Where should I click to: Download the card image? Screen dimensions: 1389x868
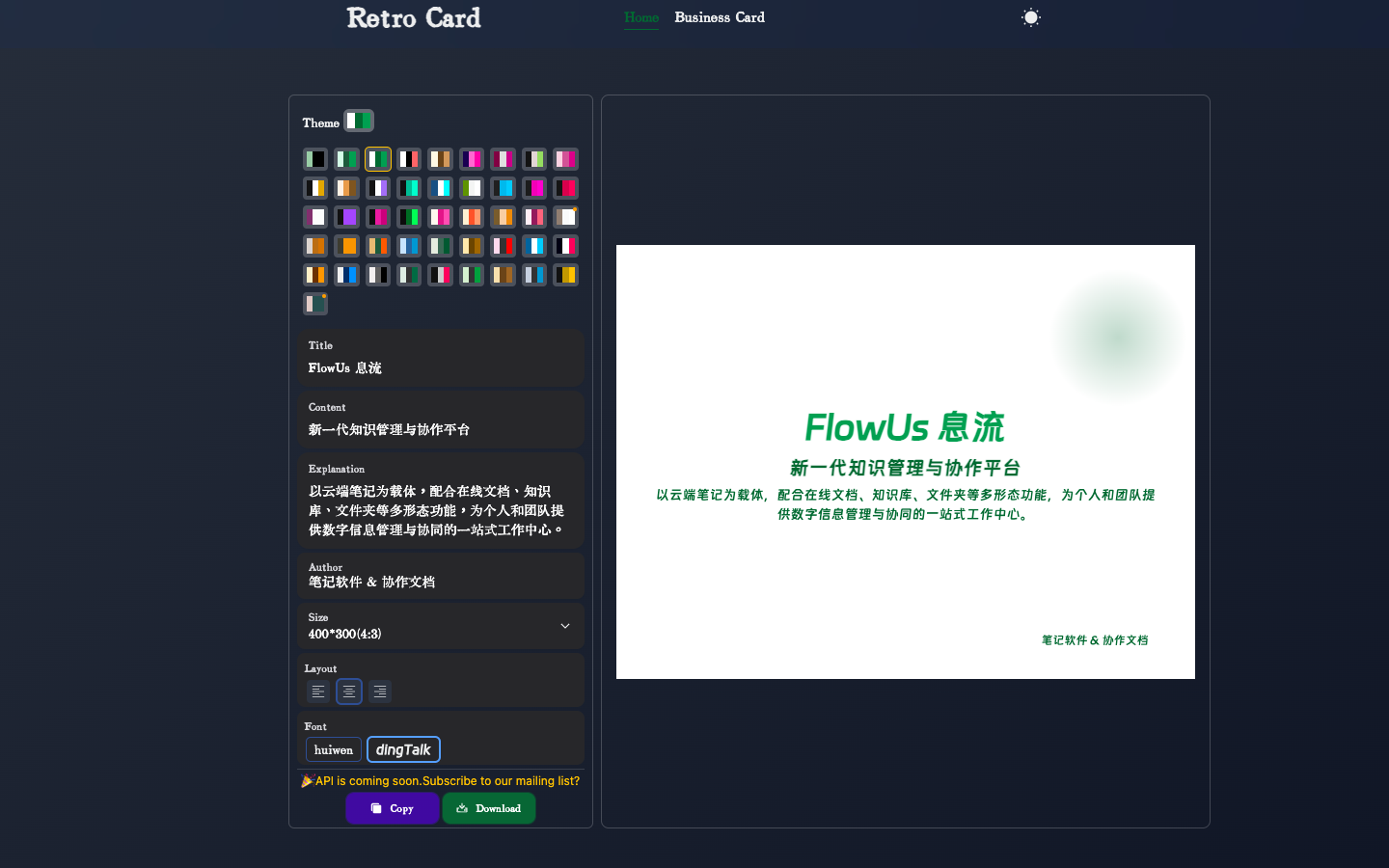tap(489, 808)
